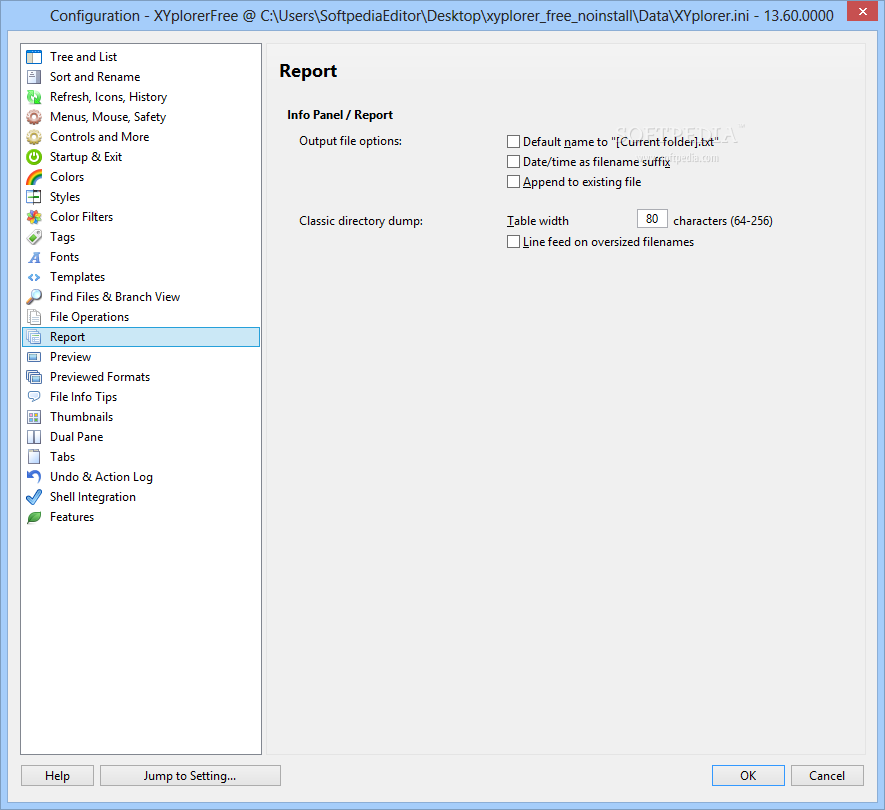Click the Controls and More gear icon

coord(34,137)
